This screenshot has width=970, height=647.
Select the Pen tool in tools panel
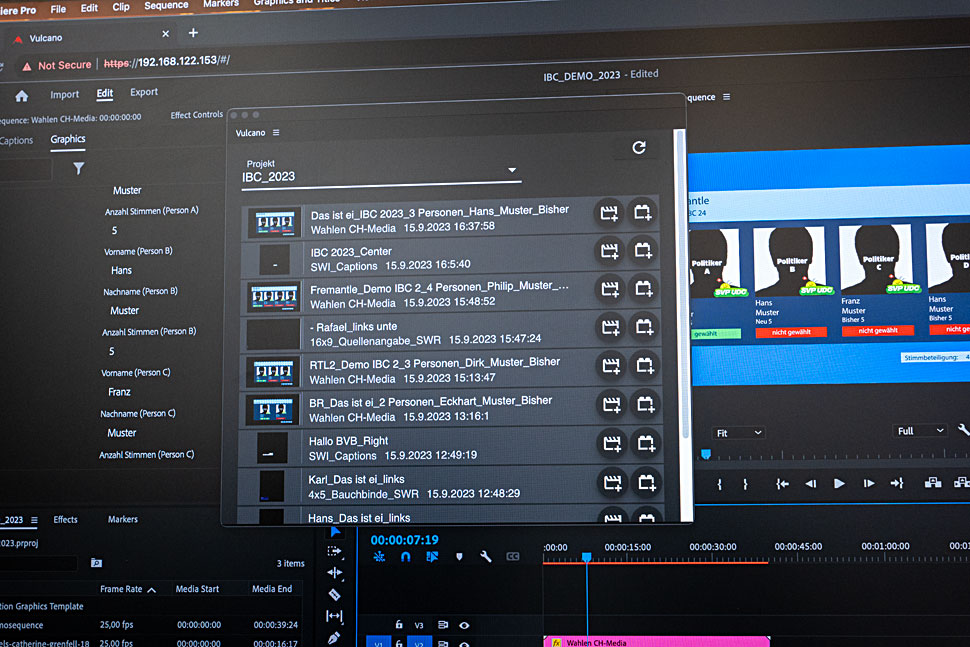point(334,638)
